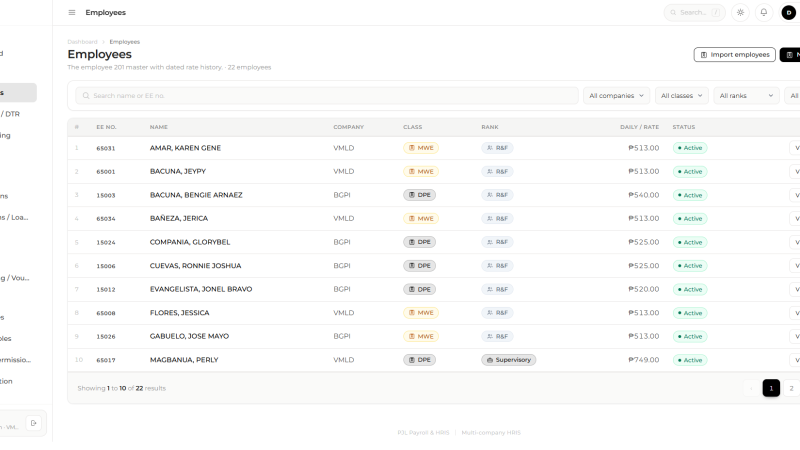The image size is (800, 450).
Task: Click the top bar Search field
Action: tap(694, 12)
